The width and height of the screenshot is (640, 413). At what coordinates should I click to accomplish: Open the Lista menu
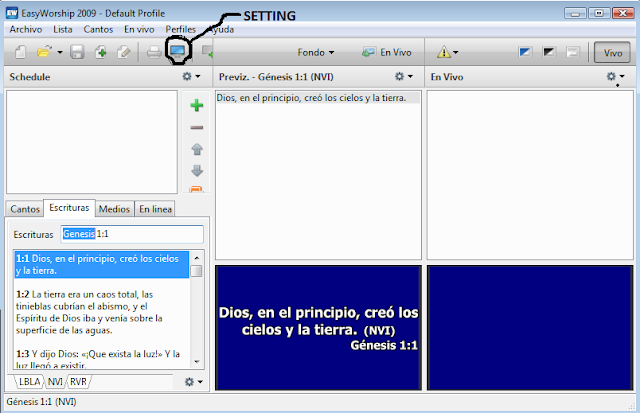62,29
